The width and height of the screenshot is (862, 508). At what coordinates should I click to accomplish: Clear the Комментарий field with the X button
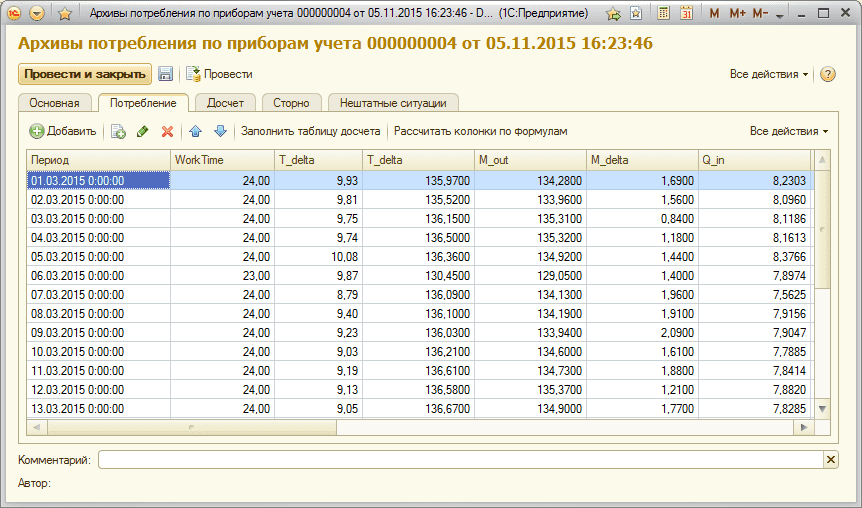[831, 460]
